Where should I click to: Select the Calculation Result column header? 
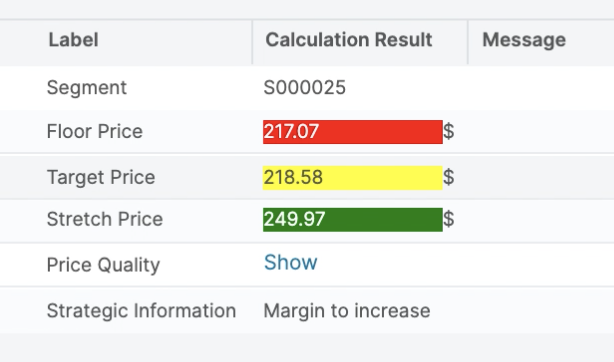[349, 40]
